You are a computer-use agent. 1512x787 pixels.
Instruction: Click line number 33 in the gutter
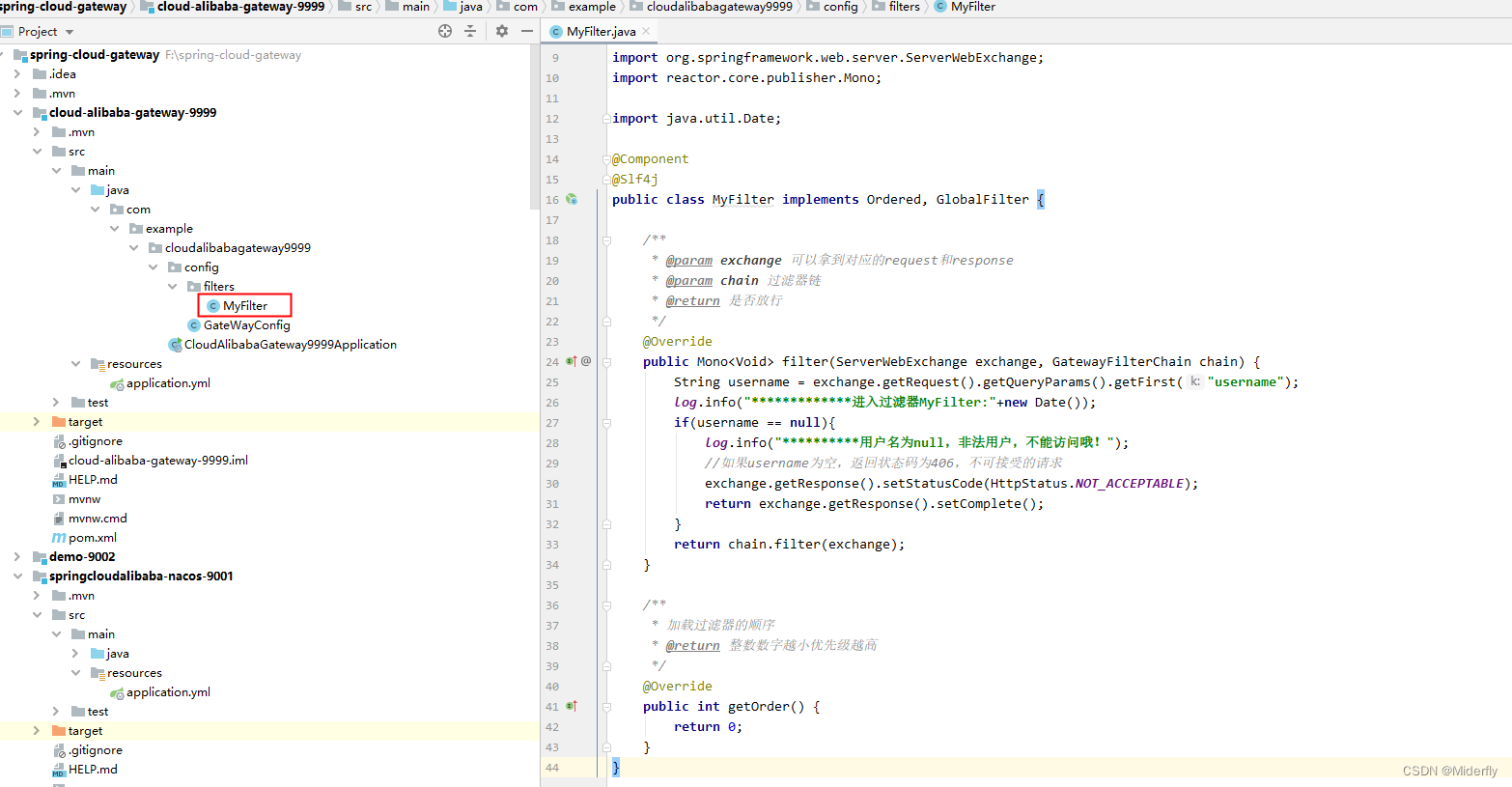552,545
